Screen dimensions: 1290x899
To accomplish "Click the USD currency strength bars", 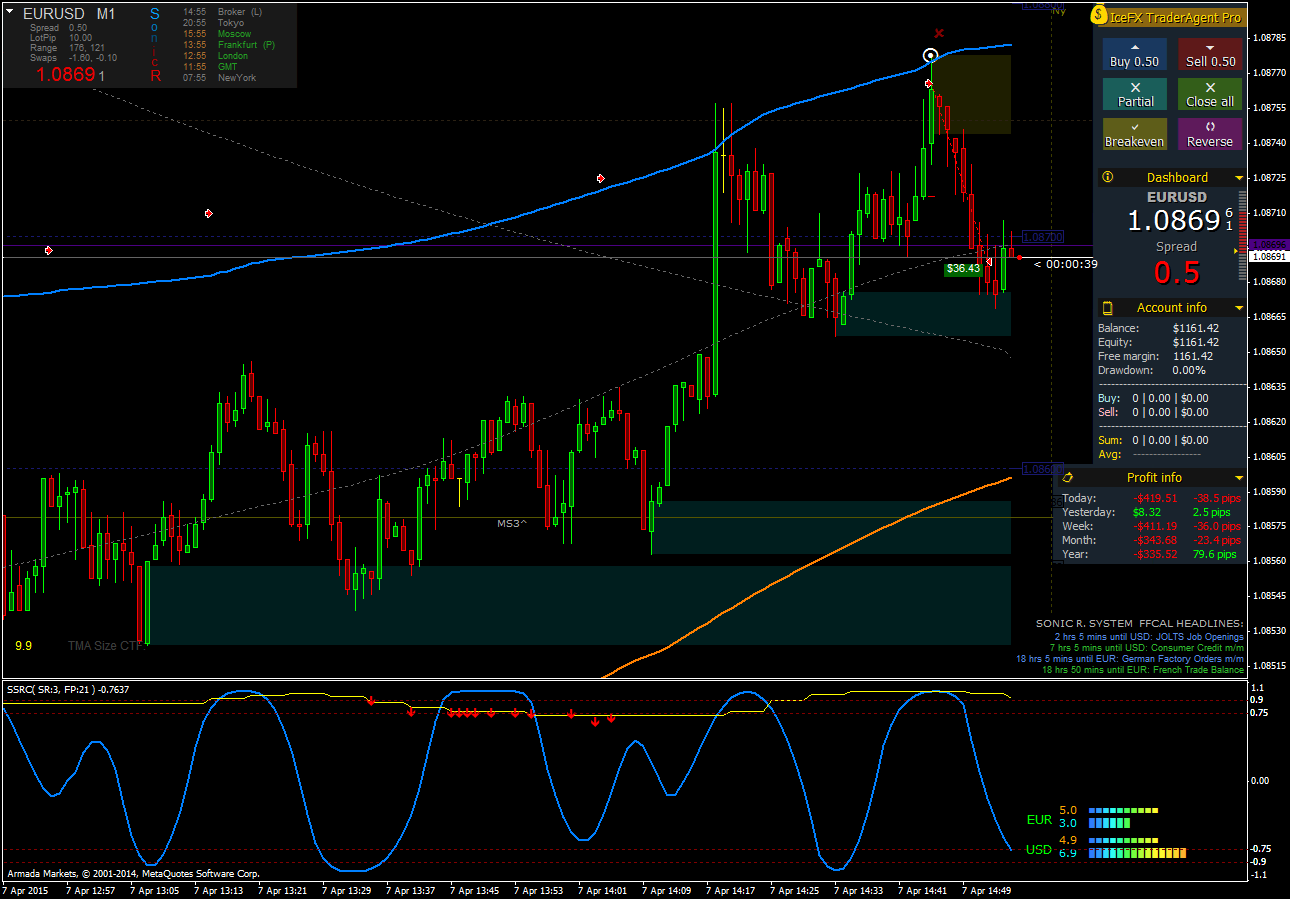I will tap(1136, 847).
